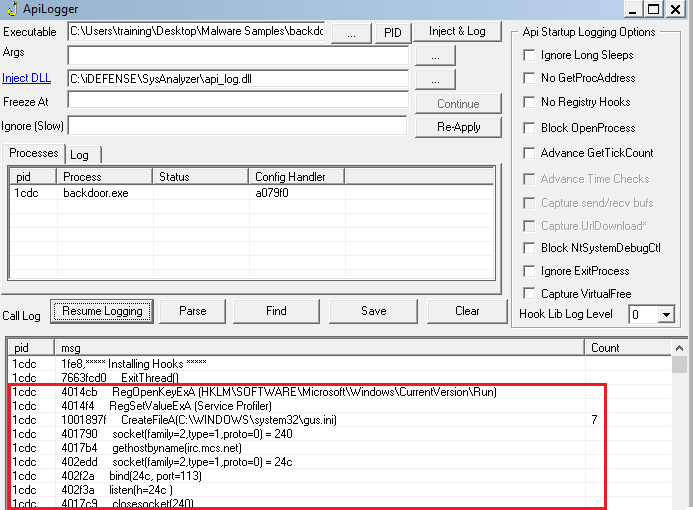Save the call log
This screenshot has height=510, width=693.
click(373, 311)
